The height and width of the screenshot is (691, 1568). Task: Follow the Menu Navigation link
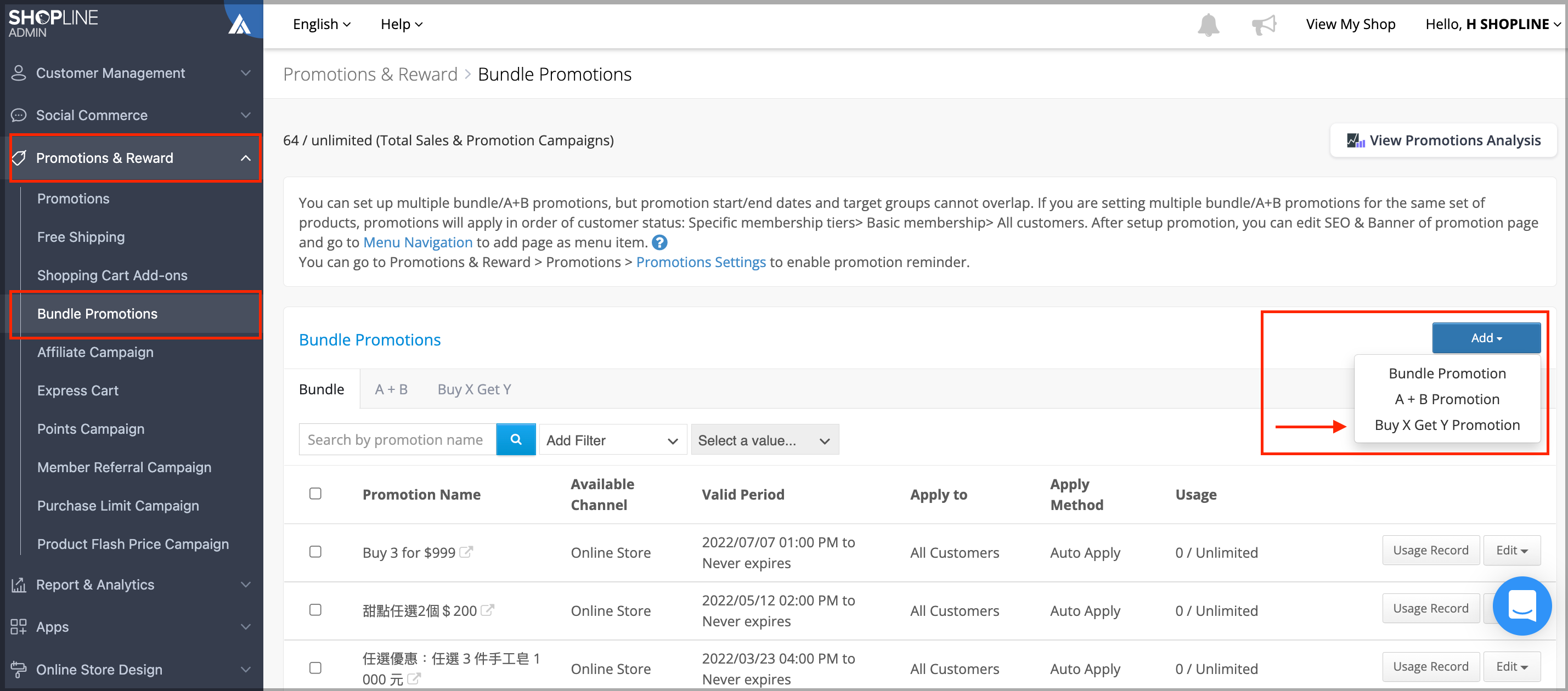pos(418,243)
